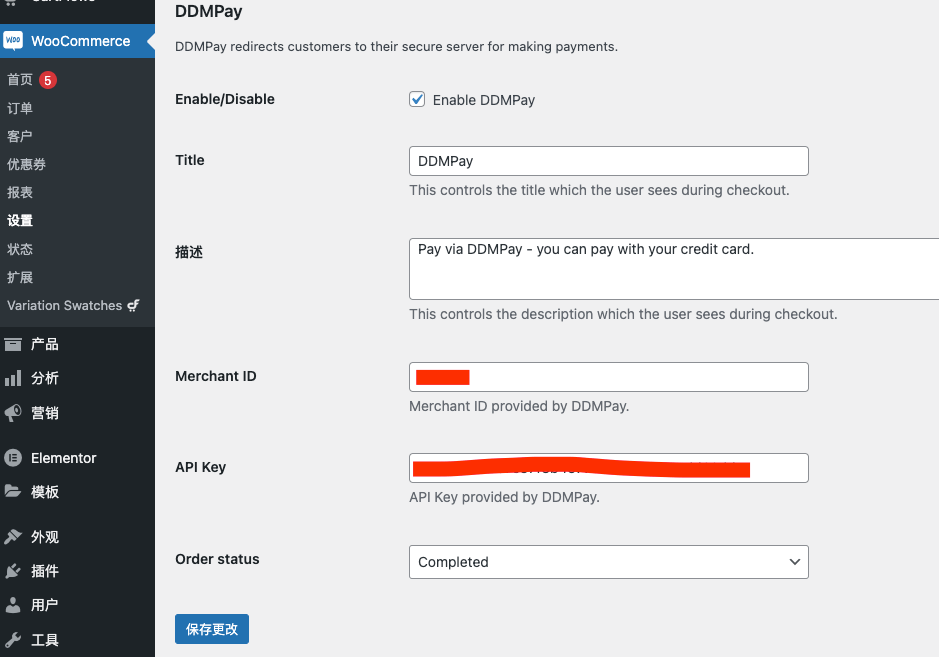Viewport: 939px width, 657px height.
Task: Click the 描述 field label
Action: coord(189,252)
